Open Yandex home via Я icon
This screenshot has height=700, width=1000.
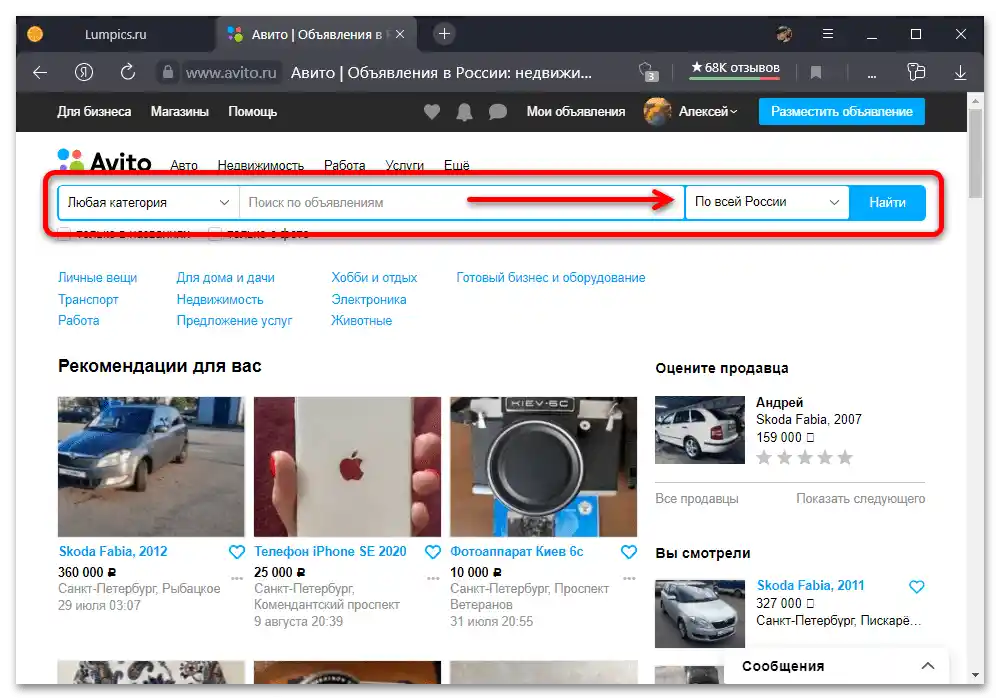point(84,73)
